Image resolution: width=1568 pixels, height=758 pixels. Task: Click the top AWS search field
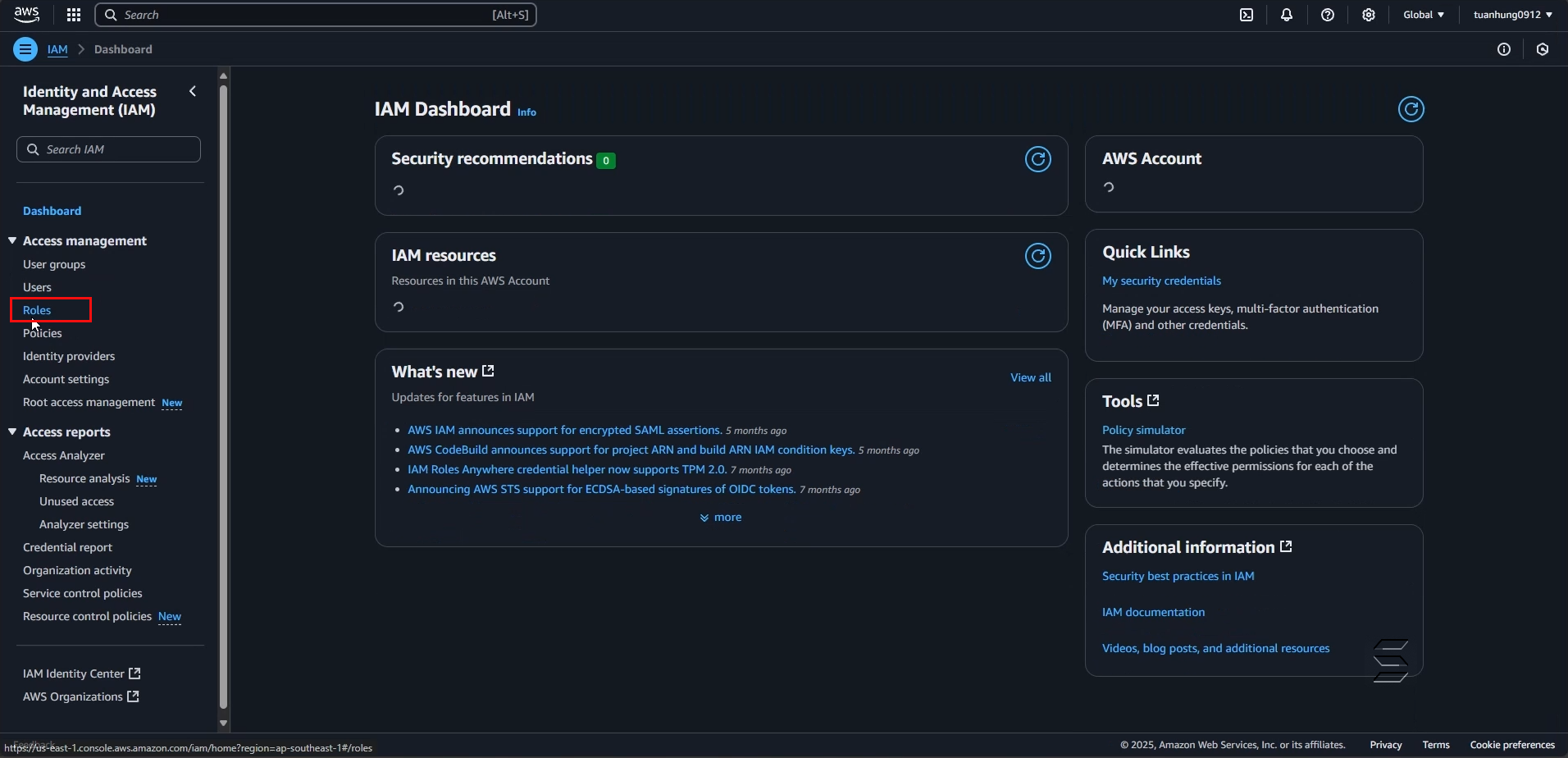click(316, 15)
